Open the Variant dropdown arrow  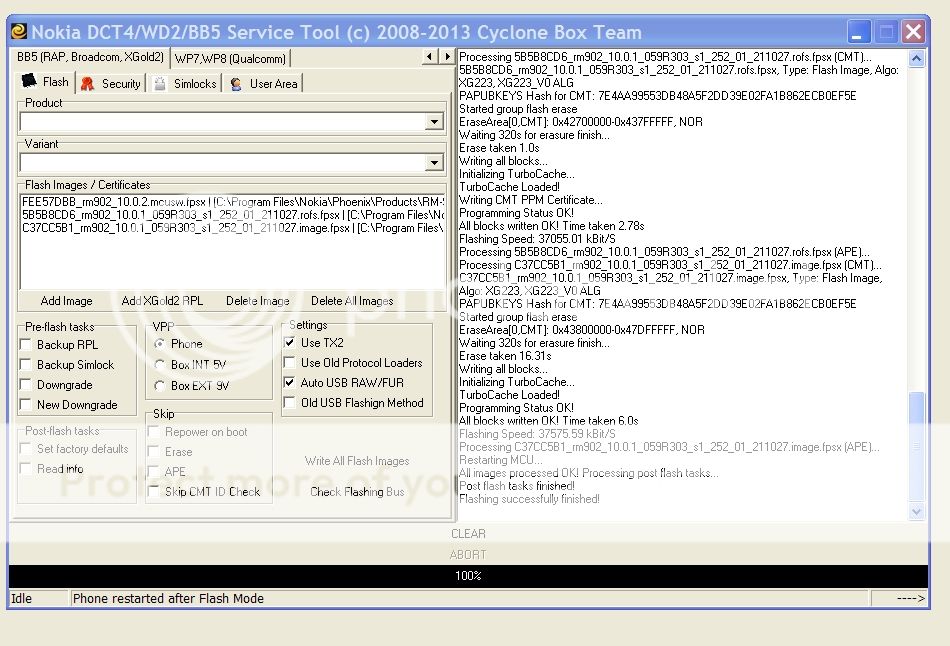pos(434,163)
